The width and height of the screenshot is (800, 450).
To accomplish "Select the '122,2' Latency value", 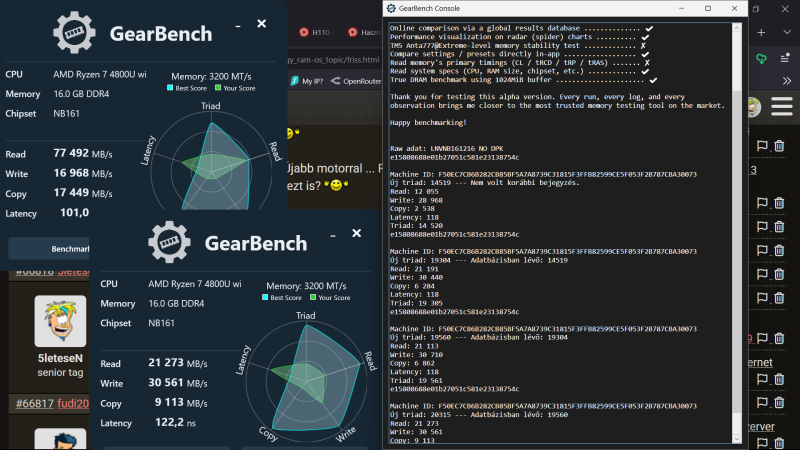I will [169, 422].
